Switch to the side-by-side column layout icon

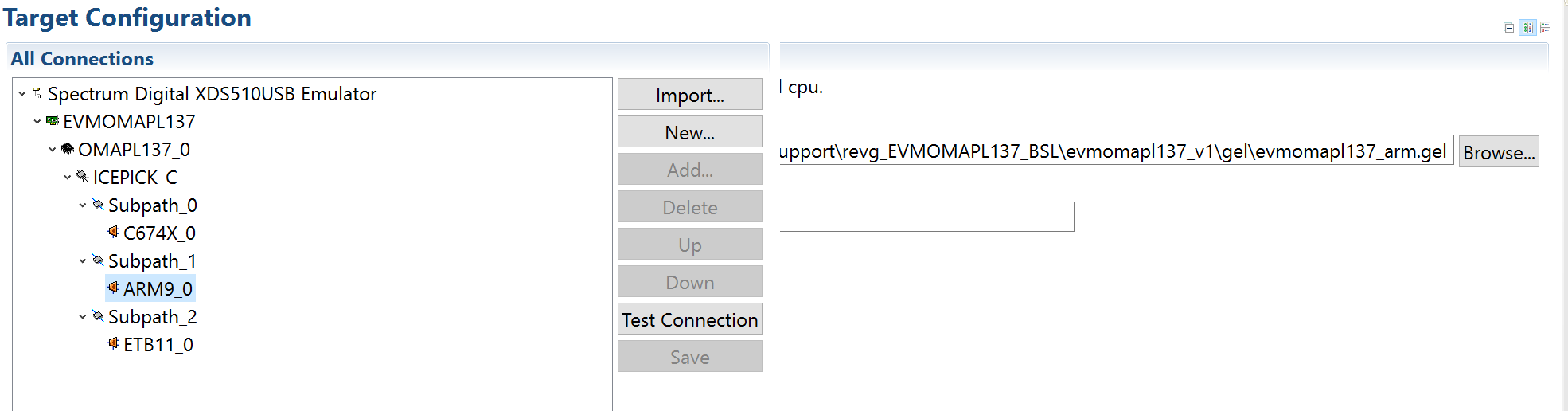point(1527,28)
